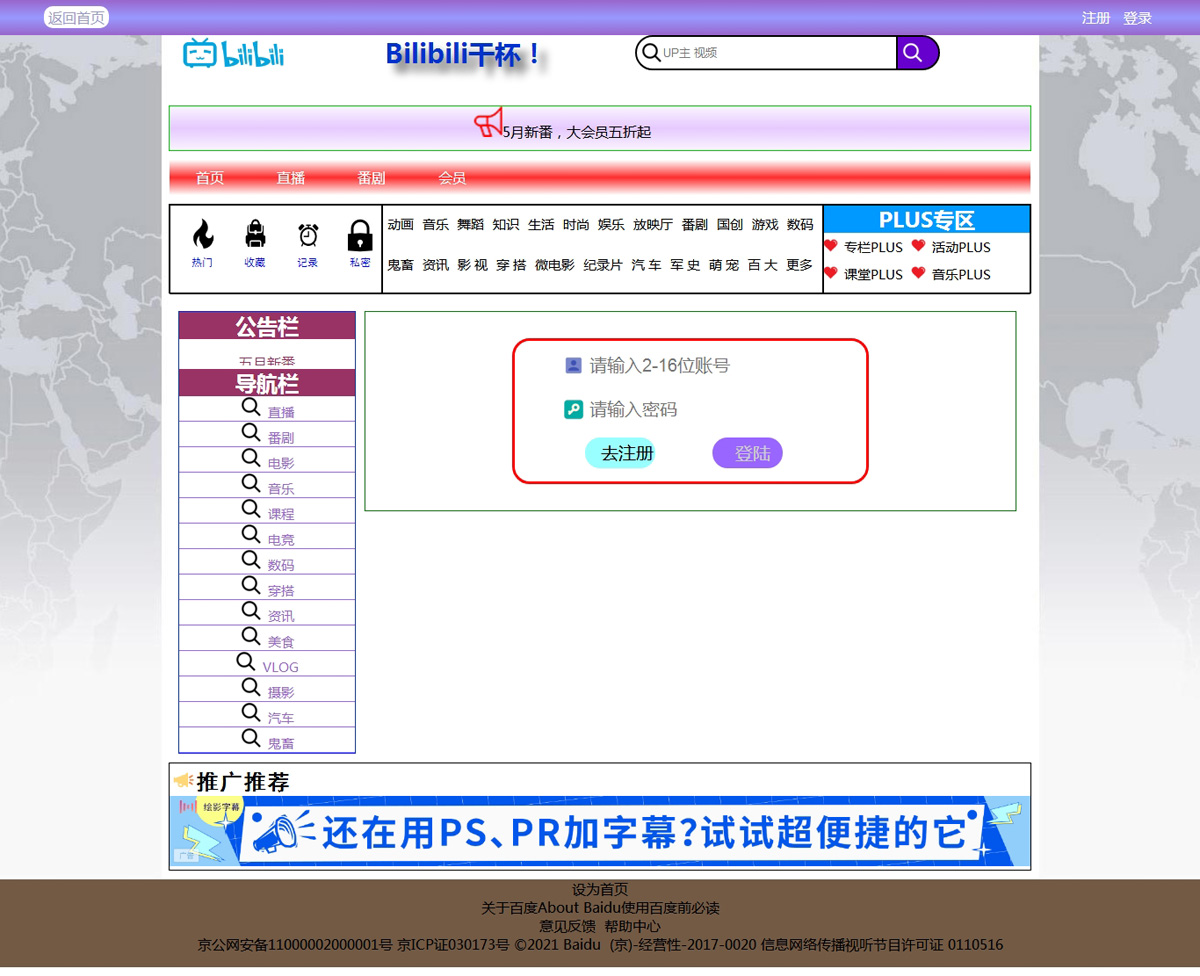Open the 收藏 backpack icon
The width and height of the screenshot is (1200, 976).
pyautogui.click(x=255, y=235)
